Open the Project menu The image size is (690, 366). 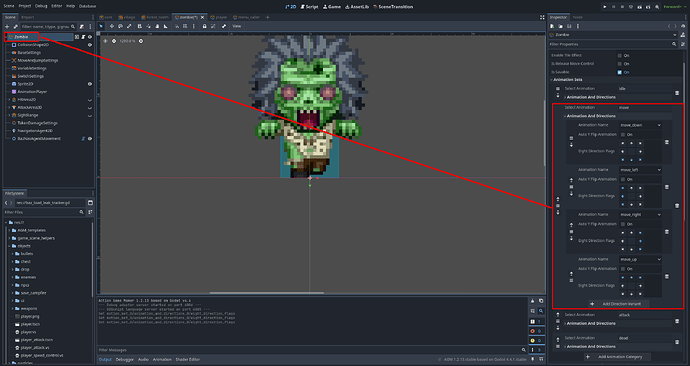click(25, 6)
